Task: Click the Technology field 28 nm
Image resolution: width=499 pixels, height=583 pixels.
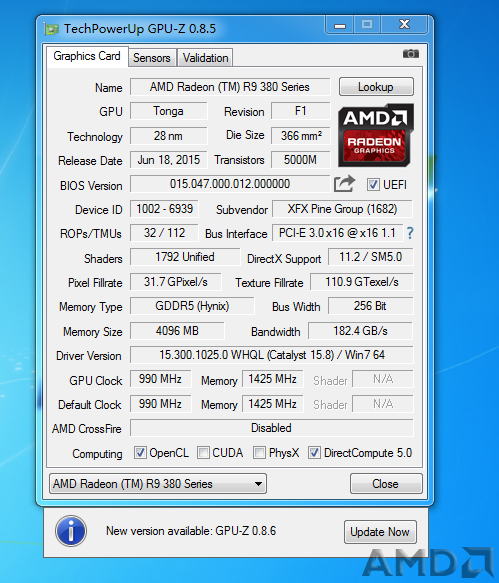Action: point(168,136)
